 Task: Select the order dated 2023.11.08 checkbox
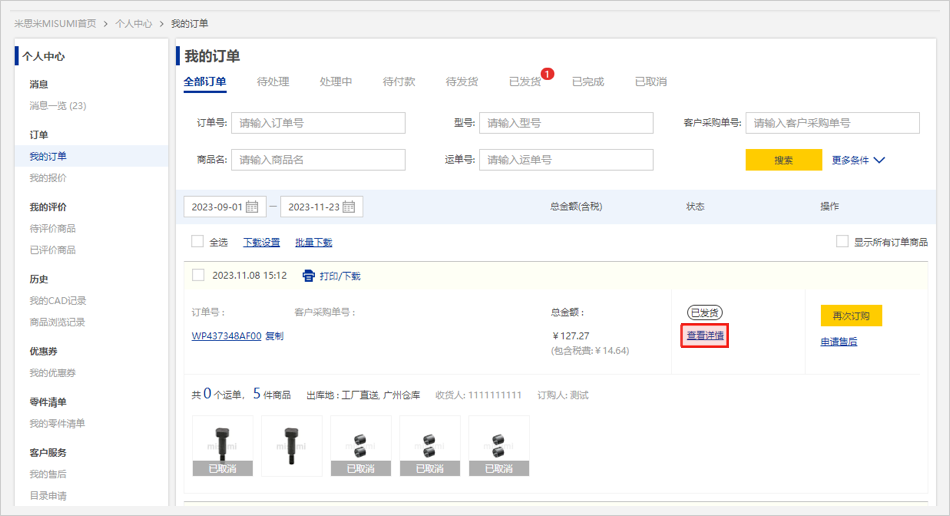[198, 275]
